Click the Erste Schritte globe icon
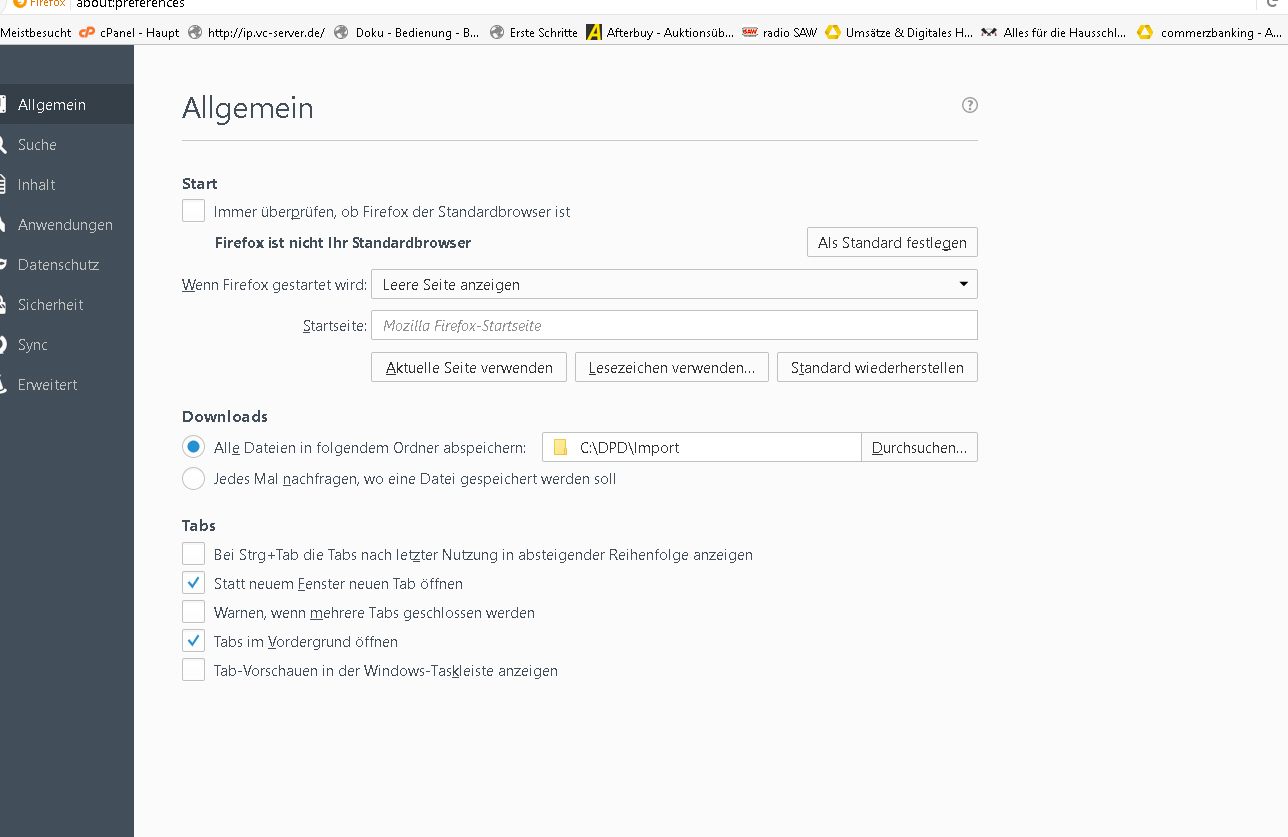The width and height of the screenshot is (1288, 837). [496, 32]
